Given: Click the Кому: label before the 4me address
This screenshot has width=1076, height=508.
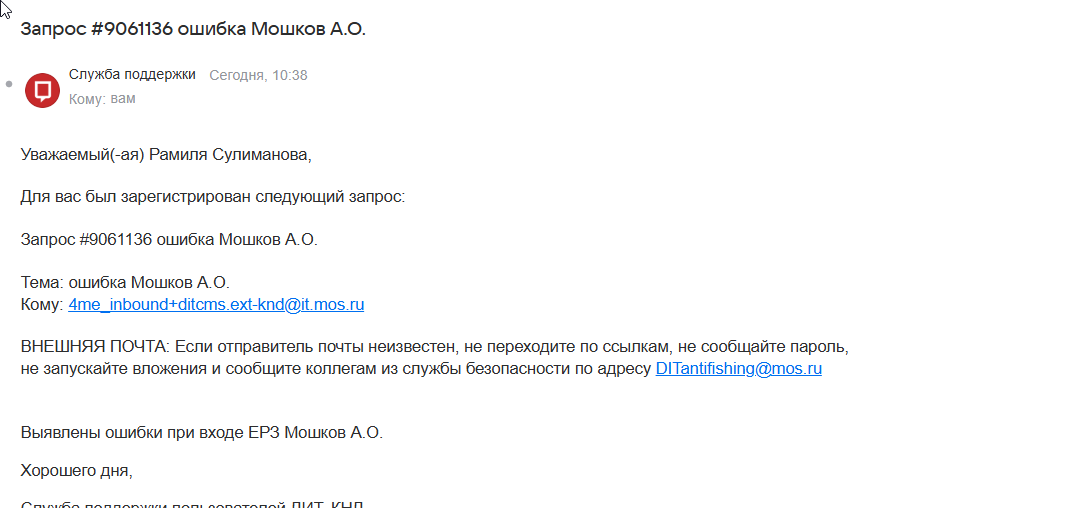Looking at the screenshot, I should point(41,305).
